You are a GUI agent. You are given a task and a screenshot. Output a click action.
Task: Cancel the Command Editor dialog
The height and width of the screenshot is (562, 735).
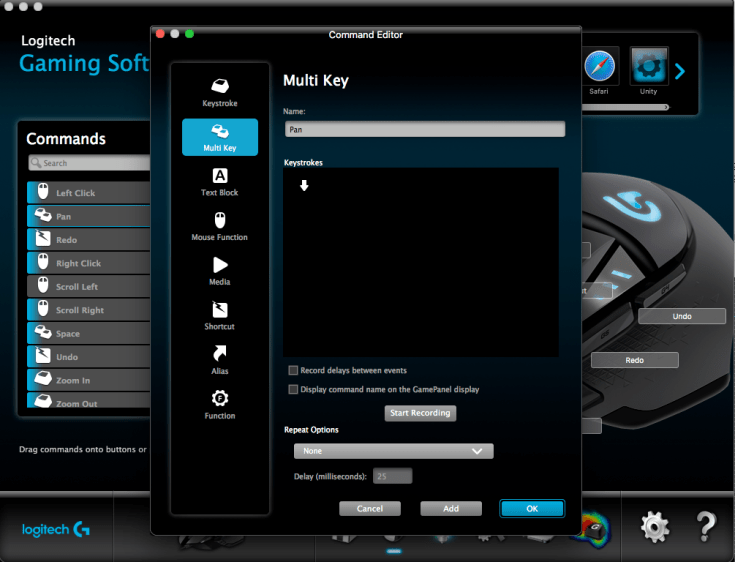[370, 508]
